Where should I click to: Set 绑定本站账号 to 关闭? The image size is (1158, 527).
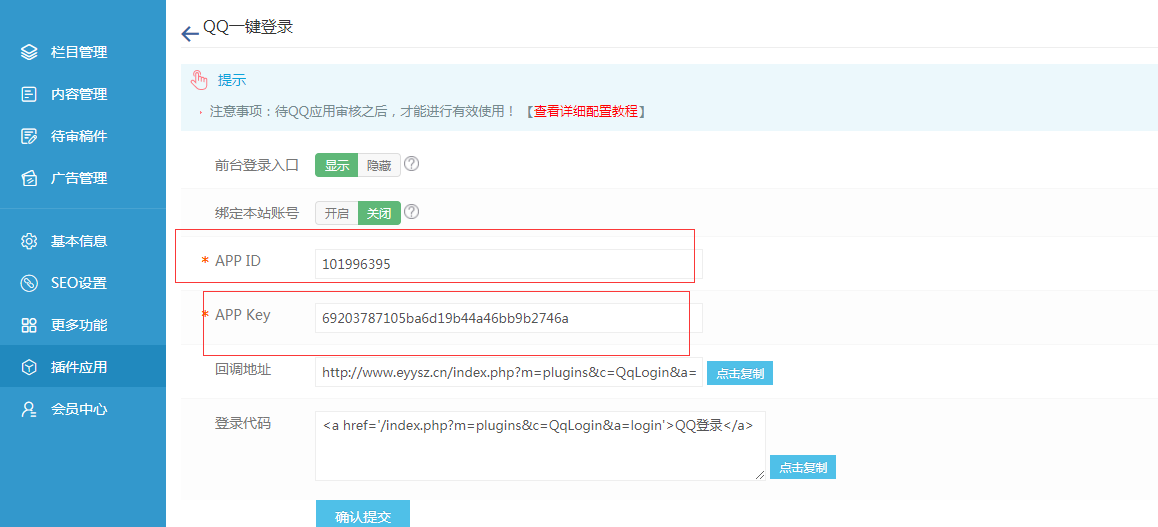pos(379,213)
